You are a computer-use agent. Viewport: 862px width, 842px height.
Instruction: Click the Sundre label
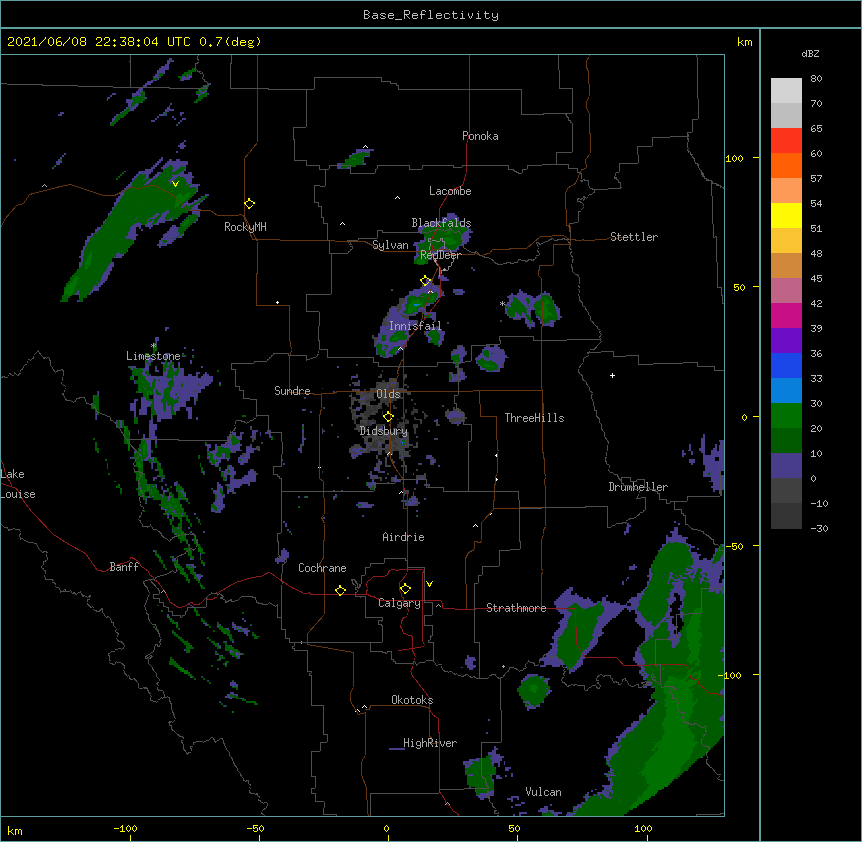coord(292,391)
